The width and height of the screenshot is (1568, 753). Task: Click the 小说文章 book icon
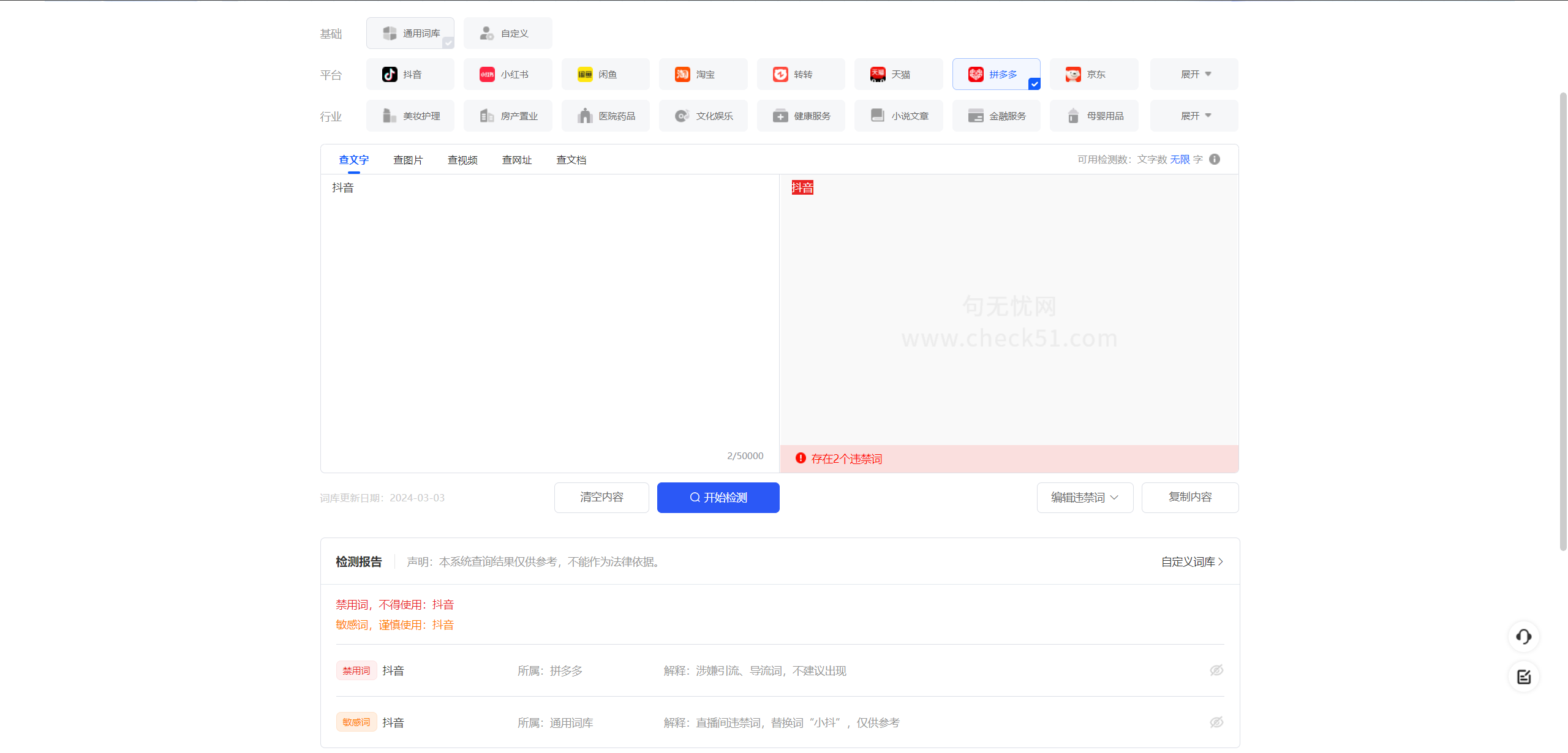click(x=878, y=116)
